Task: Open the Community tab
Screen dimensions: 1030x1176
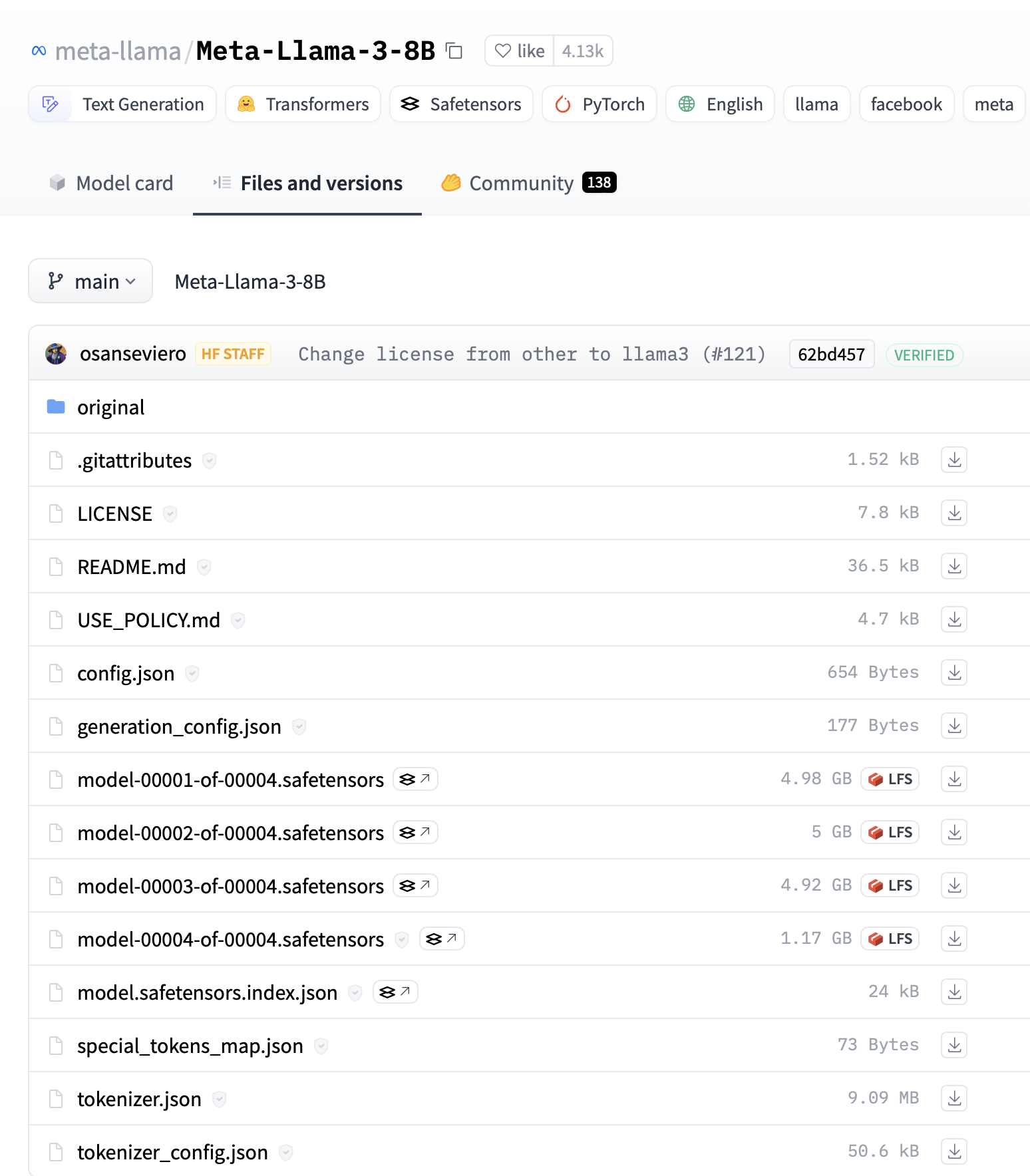Action: (520, 183)
